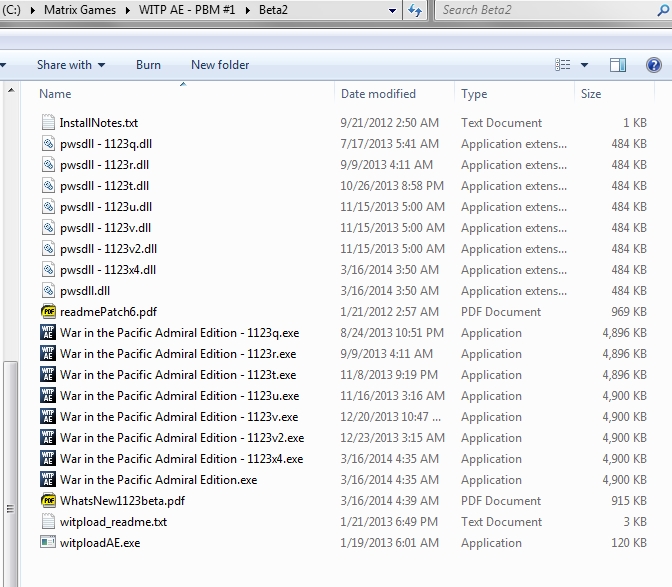Click the pwsdll - 1123r.dll file icon
Viewport: 672px width, 587px height.
pos(48,165)
